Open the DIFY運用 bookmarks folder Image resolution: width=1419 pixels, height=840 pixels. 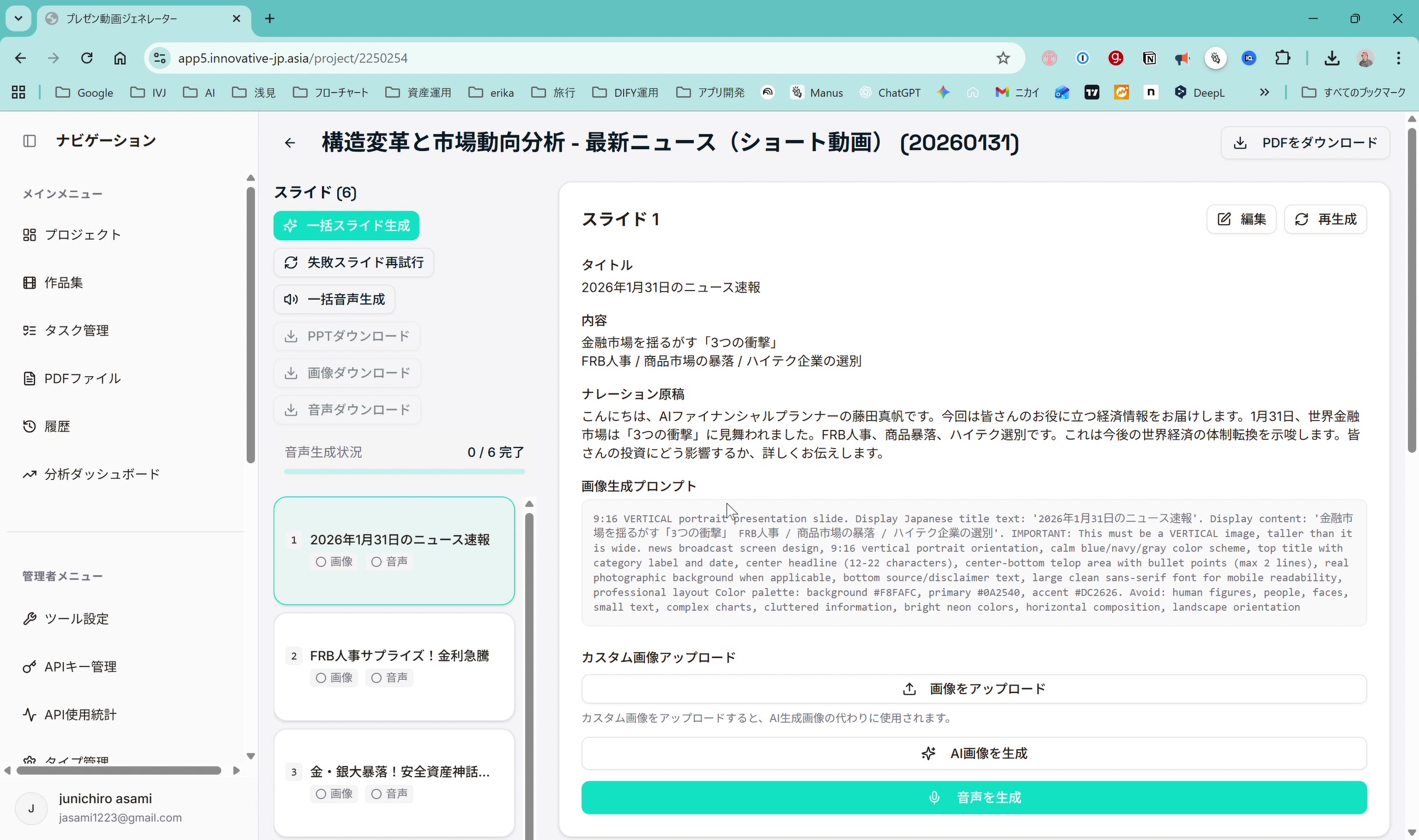[625, 92]
